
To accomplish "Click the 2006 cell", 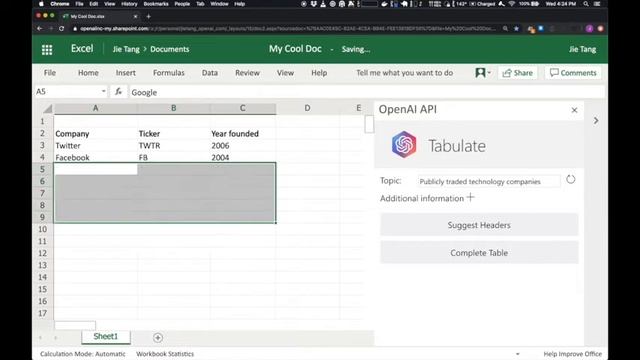I will [243, 146].
